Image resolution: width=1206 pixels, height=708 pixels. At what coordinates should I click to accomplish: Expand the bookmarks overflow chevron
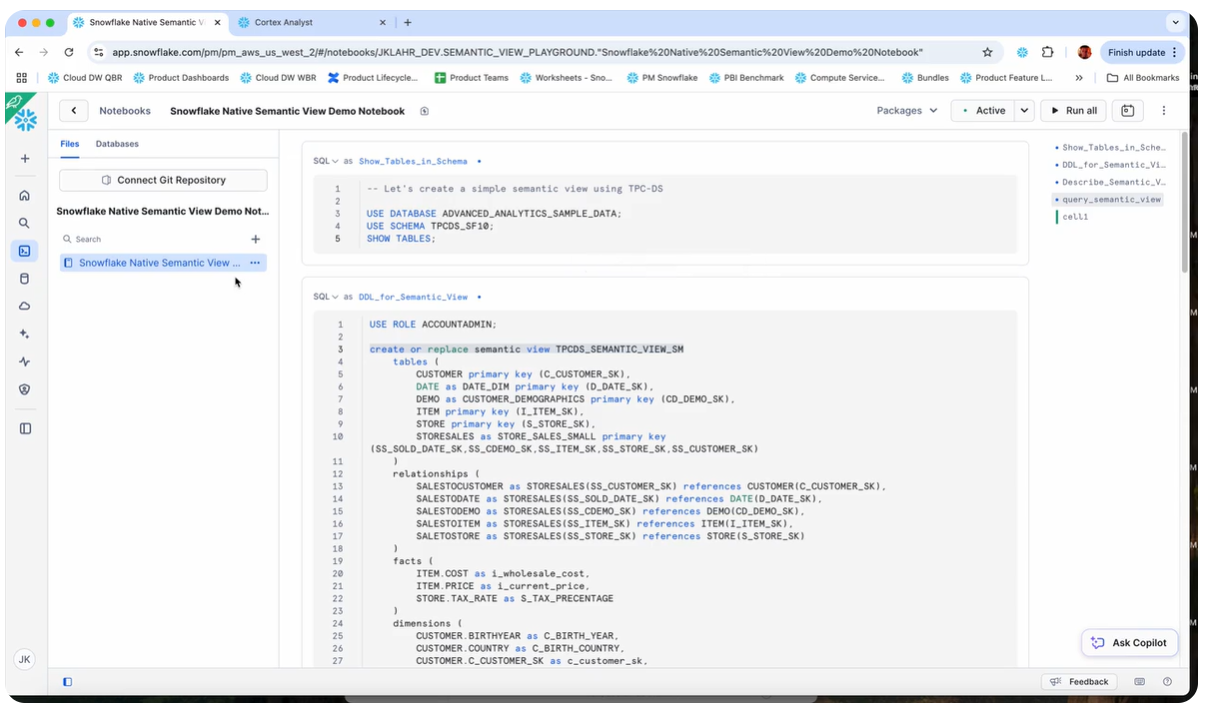pyautogui.click(x=1079, y=78)
